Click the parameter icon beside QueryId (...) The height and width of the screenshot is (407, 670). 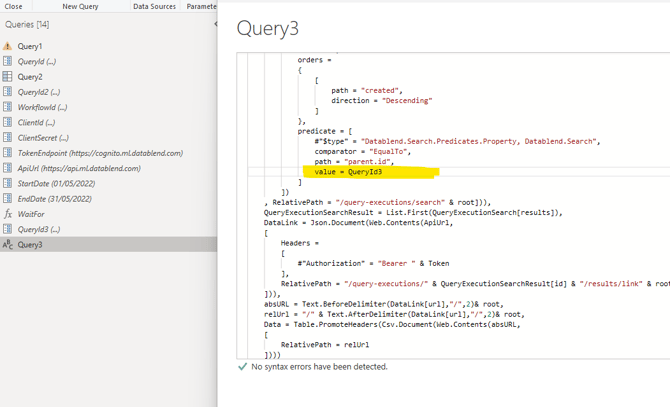pyautogui.click(x=7, y=61)
